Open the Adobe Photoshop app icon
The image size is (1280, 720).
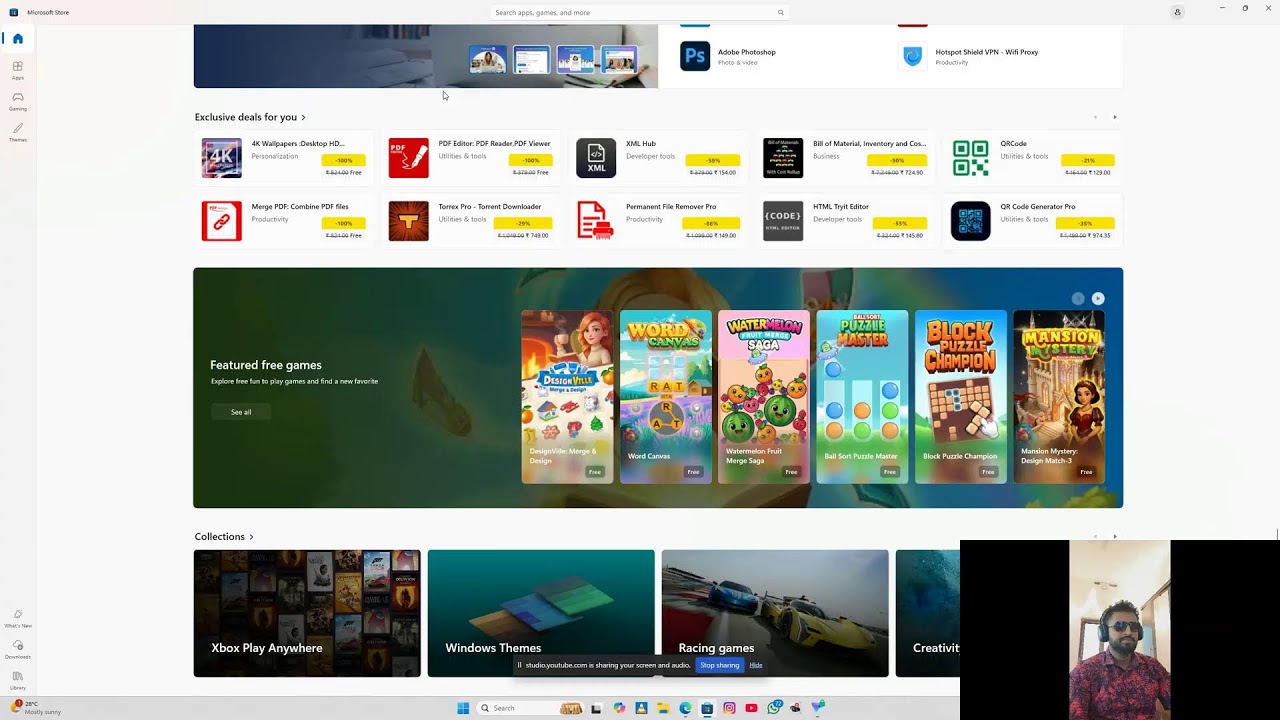[x=695, y=56]
